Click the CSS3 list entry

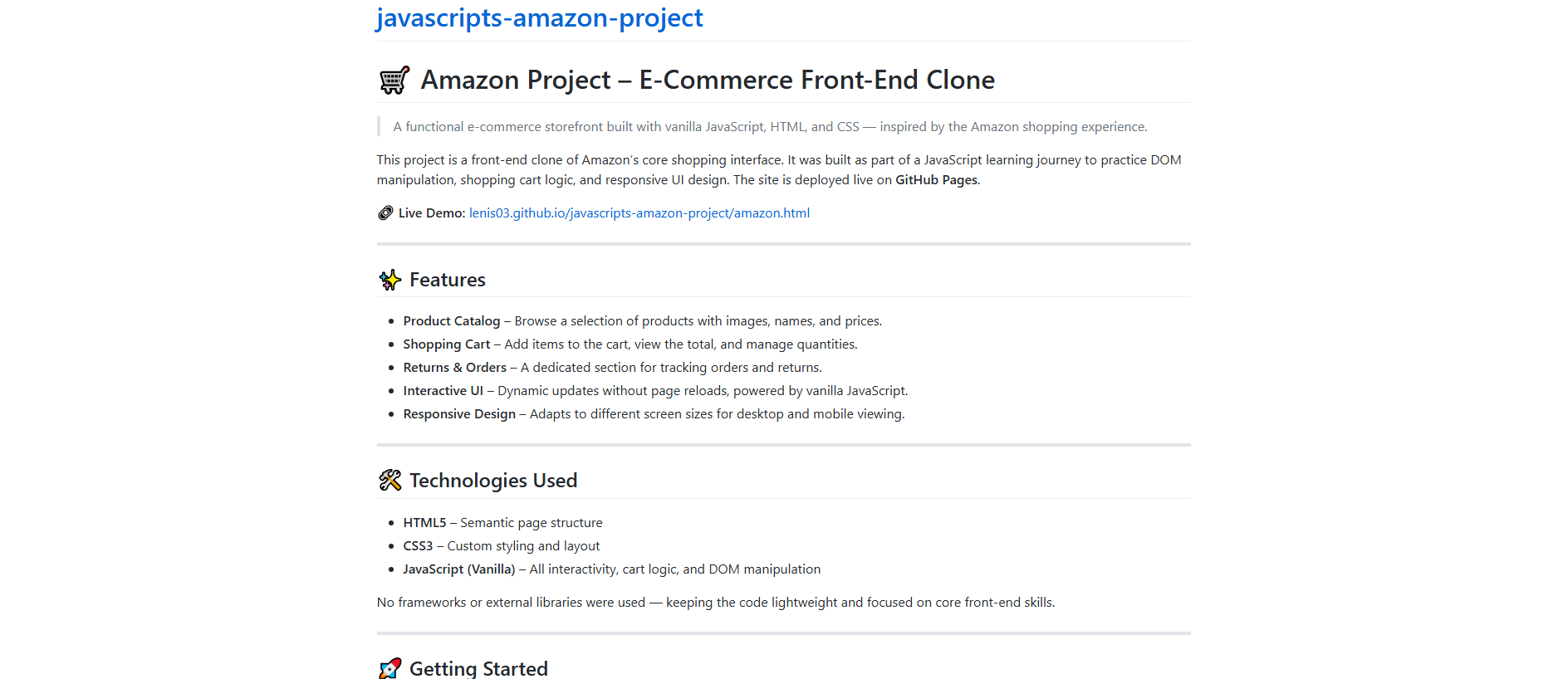click(x=502, y=546)
